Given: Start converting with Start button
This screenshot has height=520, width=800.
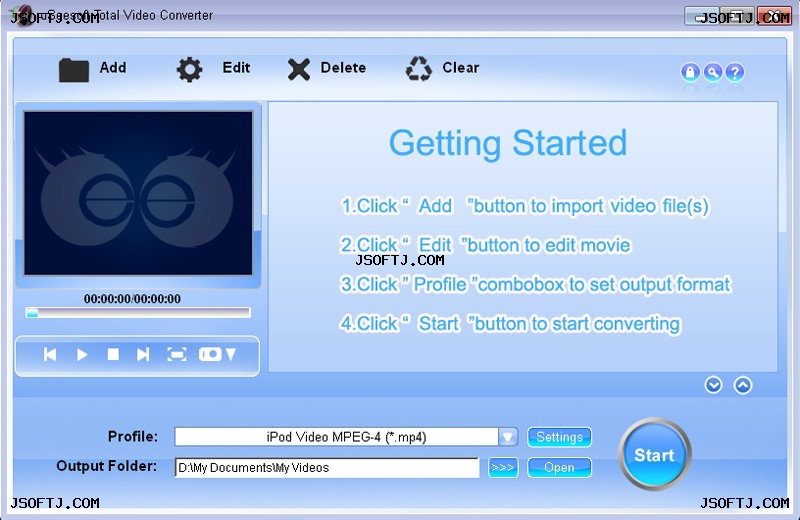Looking at the screenshot, I should (x=655, y=454).
